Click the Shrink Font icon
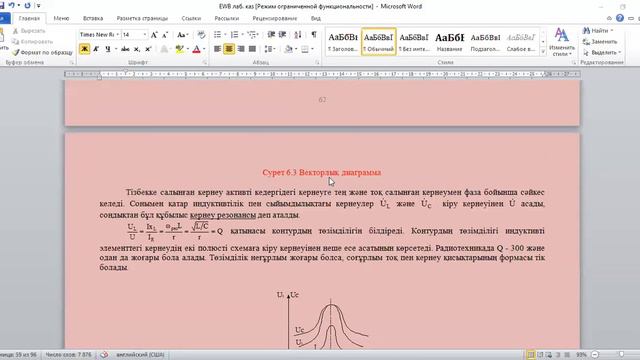640x360 pixels. 165,35
